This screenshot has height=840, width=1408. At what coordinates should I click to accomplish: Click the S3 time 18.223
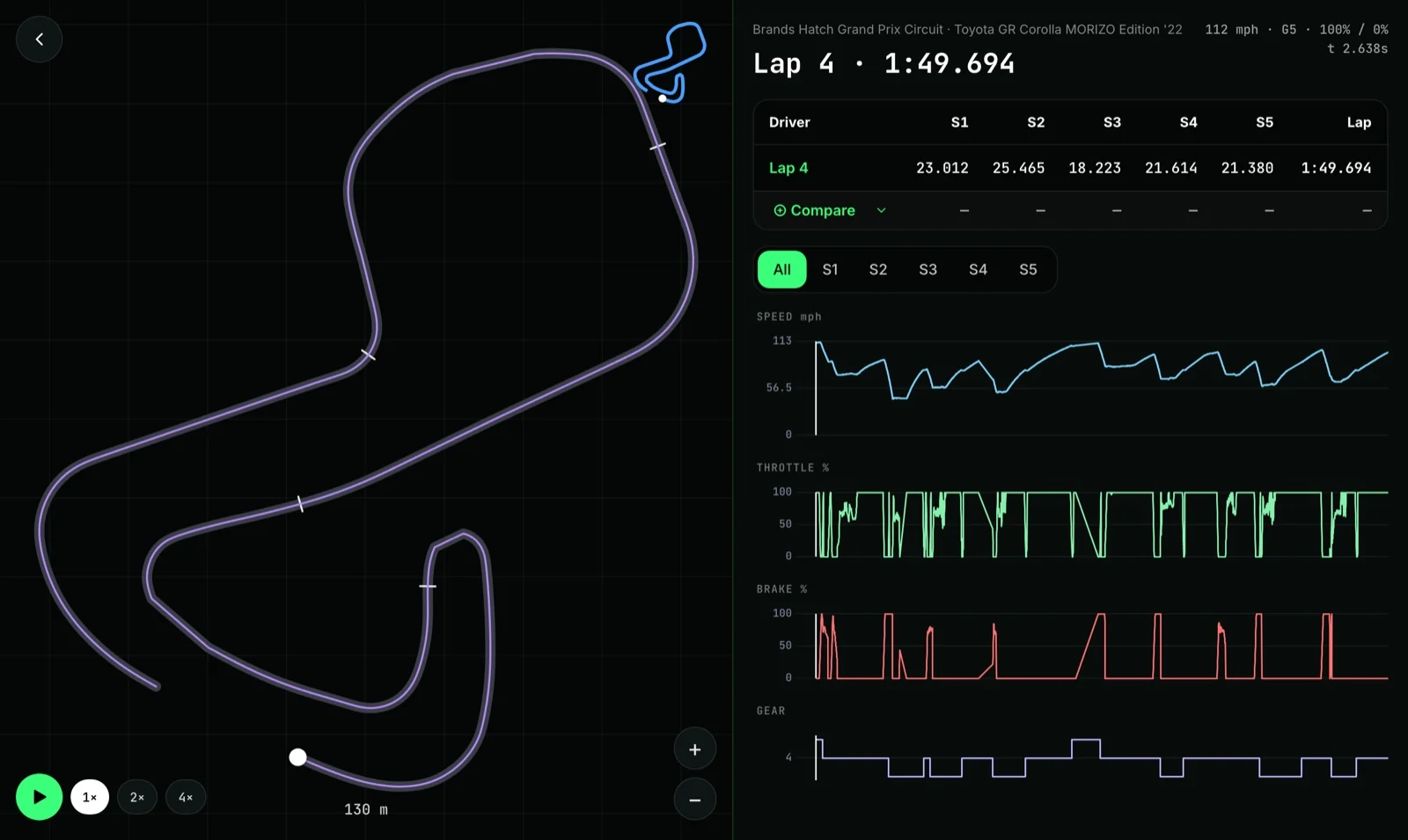click(x=1095, y=168)
